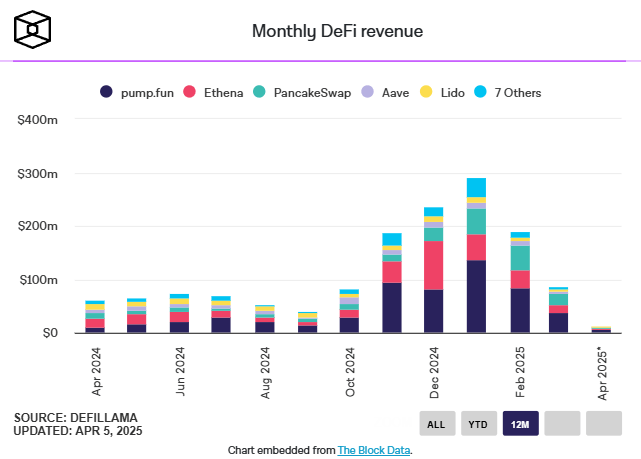Screen dimensions: 641x459
Task: Click the Monthly DeFi revenue title
Action: pos(337,31)
